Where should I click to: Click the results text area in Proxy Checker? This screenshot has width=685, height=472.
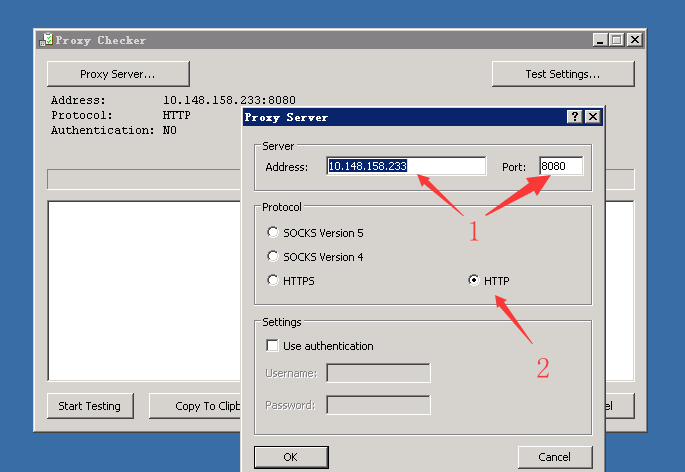tap(144, 291)
